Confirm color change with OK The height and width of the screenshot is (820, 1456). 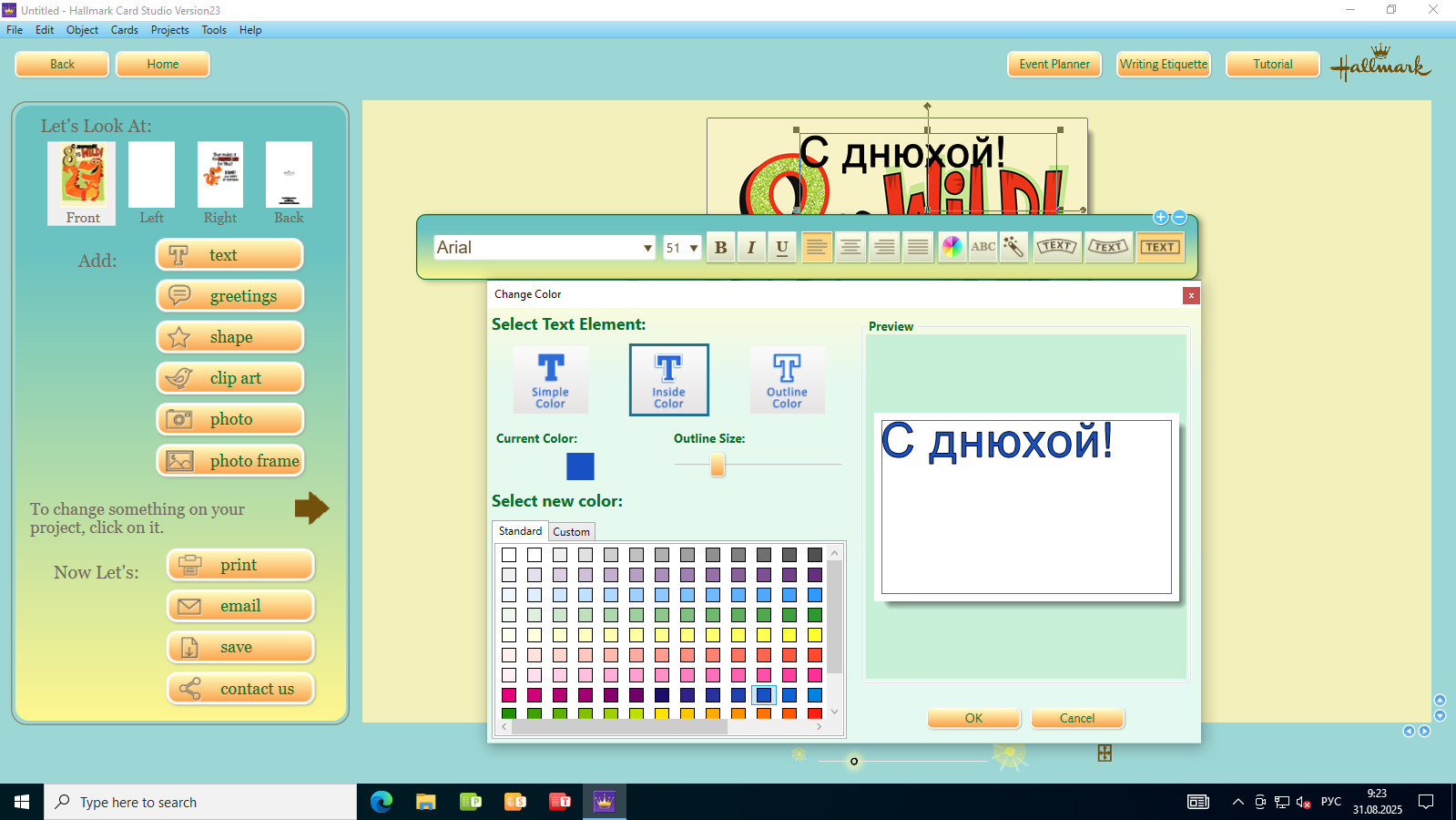click(x=973, y=718)
